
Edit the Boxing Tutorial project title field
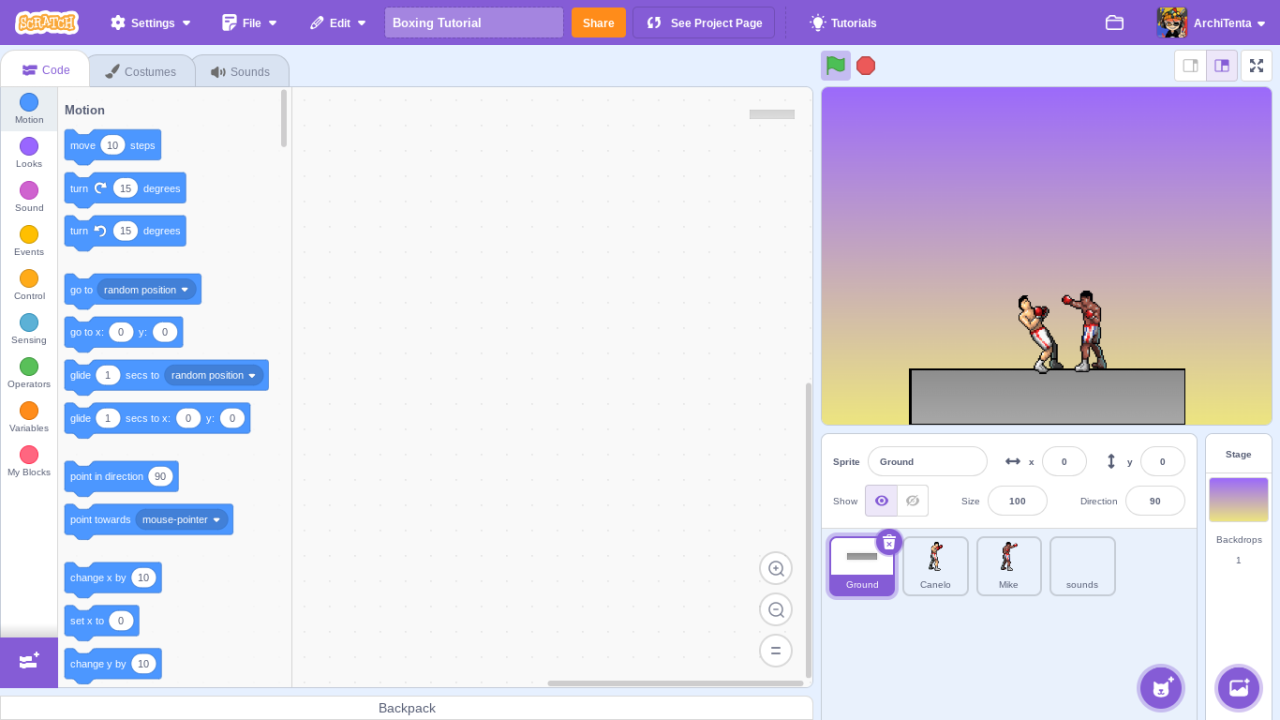474,22
